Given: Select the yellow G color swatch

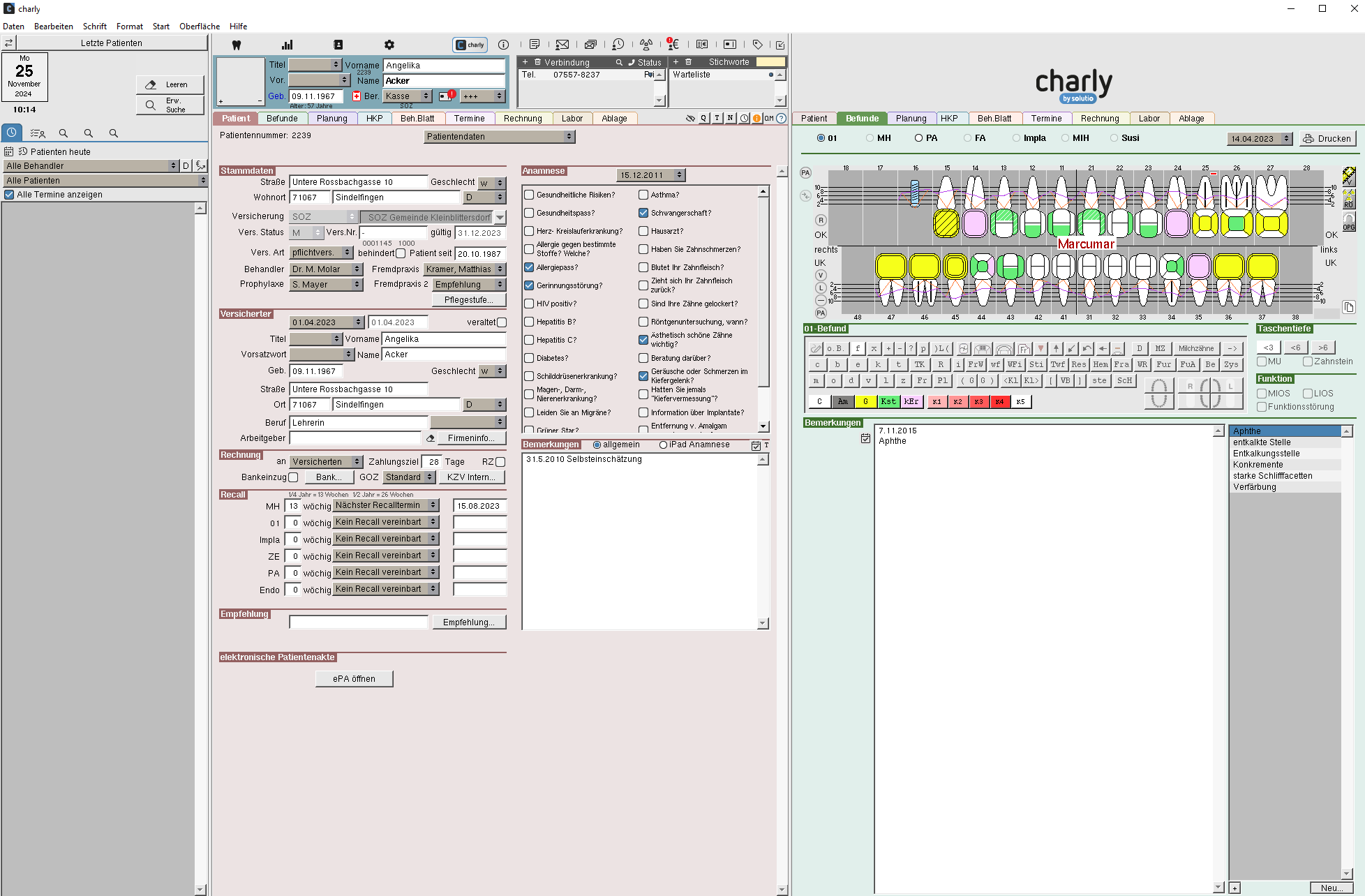Looking at the screenshot, I should 865,402.
